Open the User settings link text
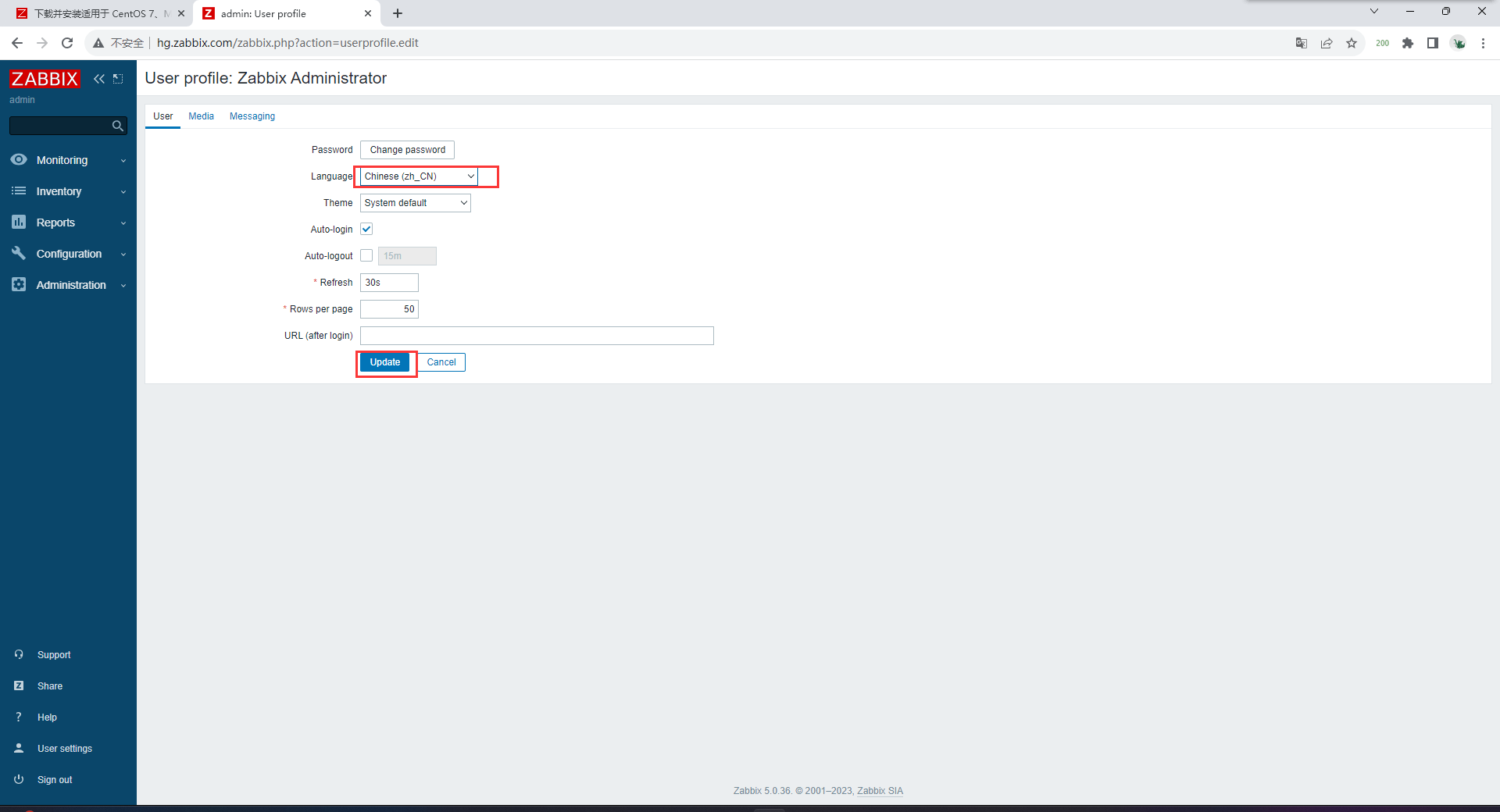Screen dimensions: 1500x812 coord(65,749)
